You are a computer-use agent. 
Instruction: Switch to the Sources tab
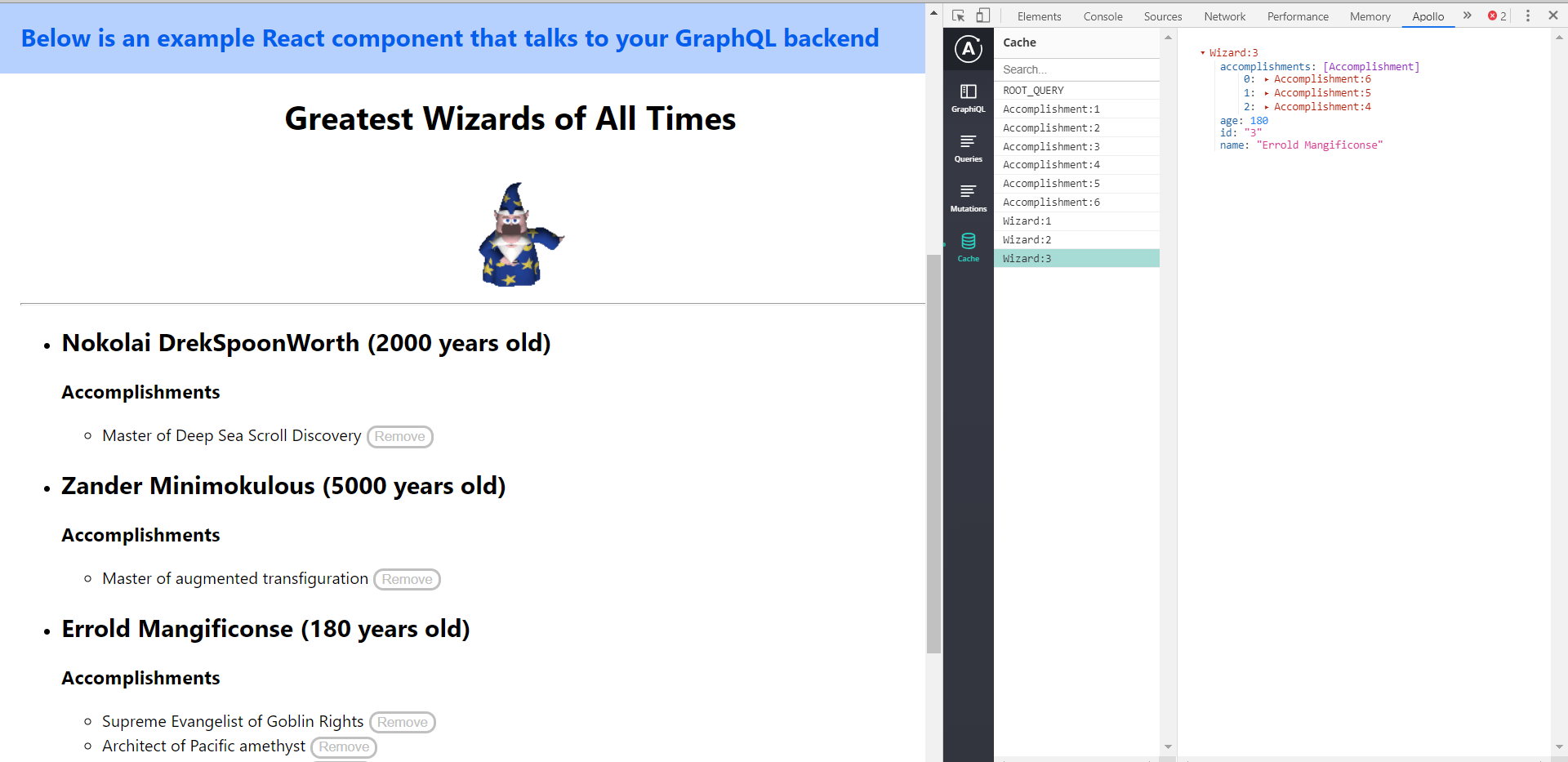click(1163, 16)
